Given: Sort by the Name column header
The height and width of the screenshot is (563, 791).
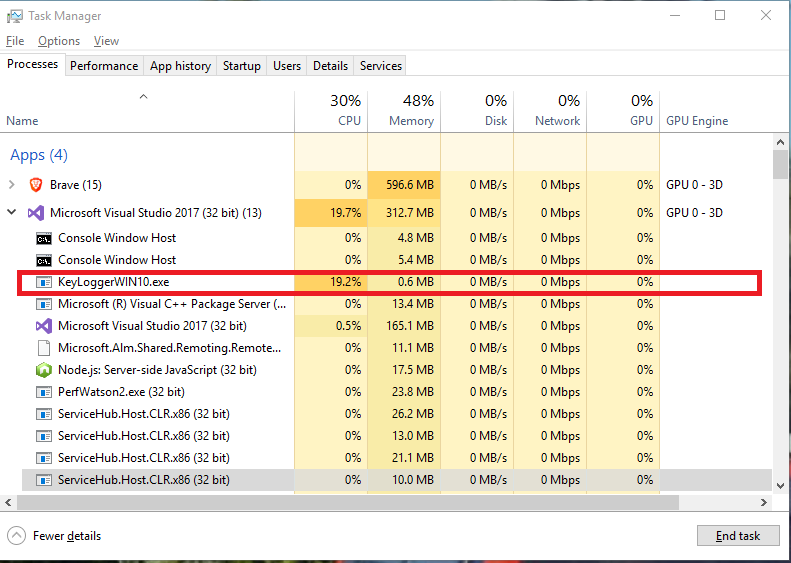Looking at the screenshot, I should click(147, 111).
